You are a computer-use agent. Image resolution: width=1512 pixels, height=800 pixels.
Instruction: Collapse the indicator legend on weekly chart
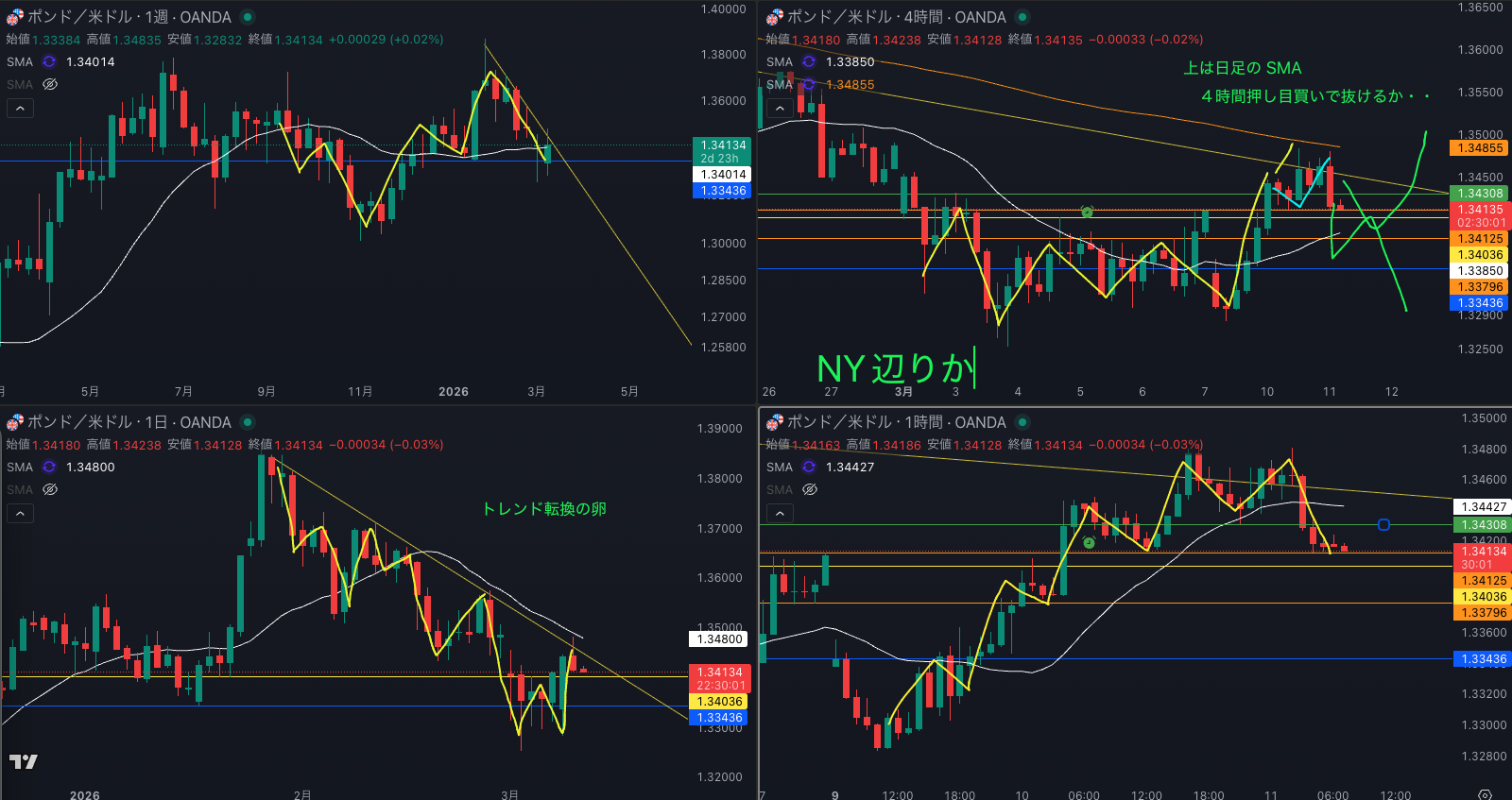(20, 109)
